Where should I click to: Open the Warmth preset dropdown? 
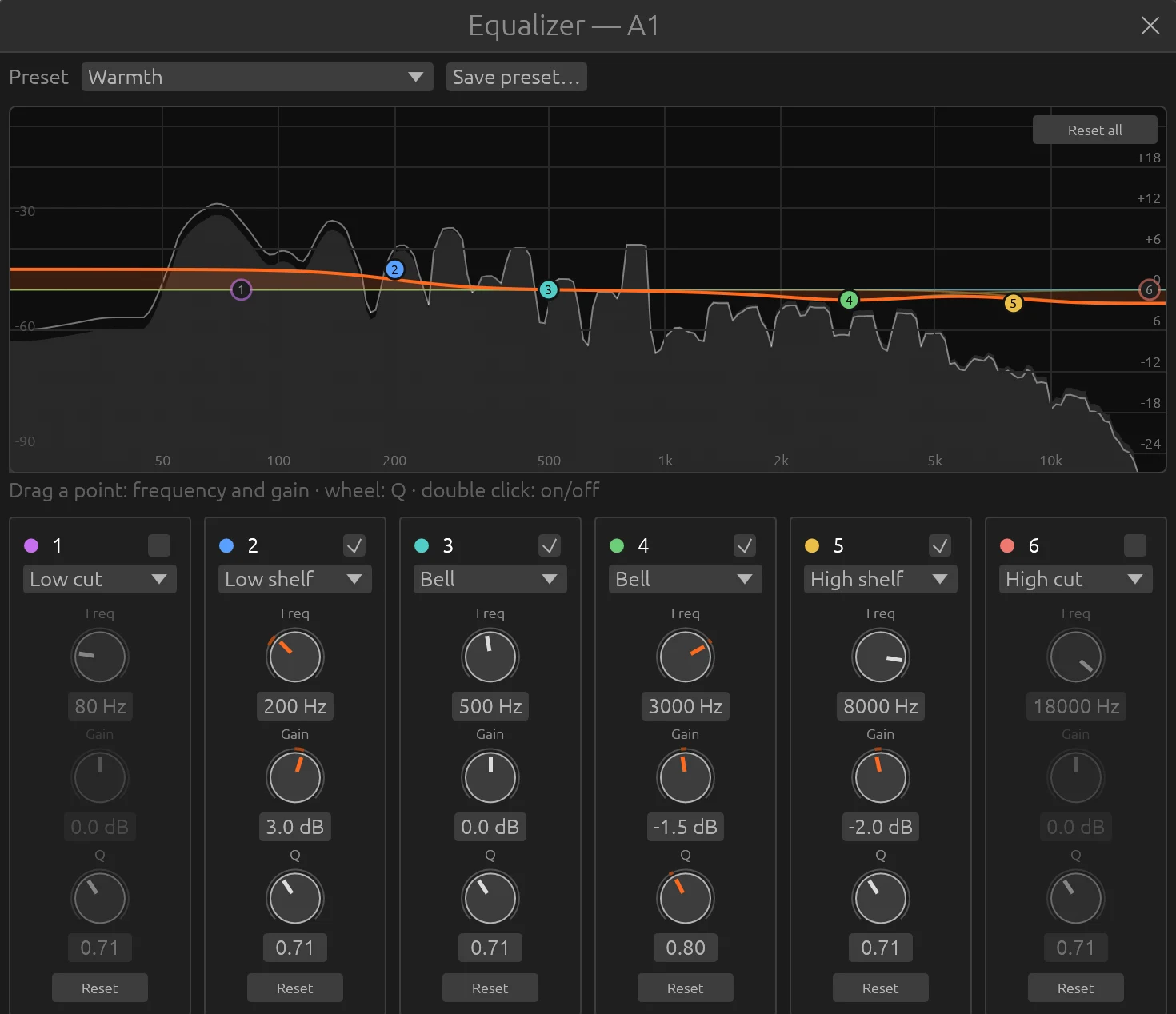[258, 77]
